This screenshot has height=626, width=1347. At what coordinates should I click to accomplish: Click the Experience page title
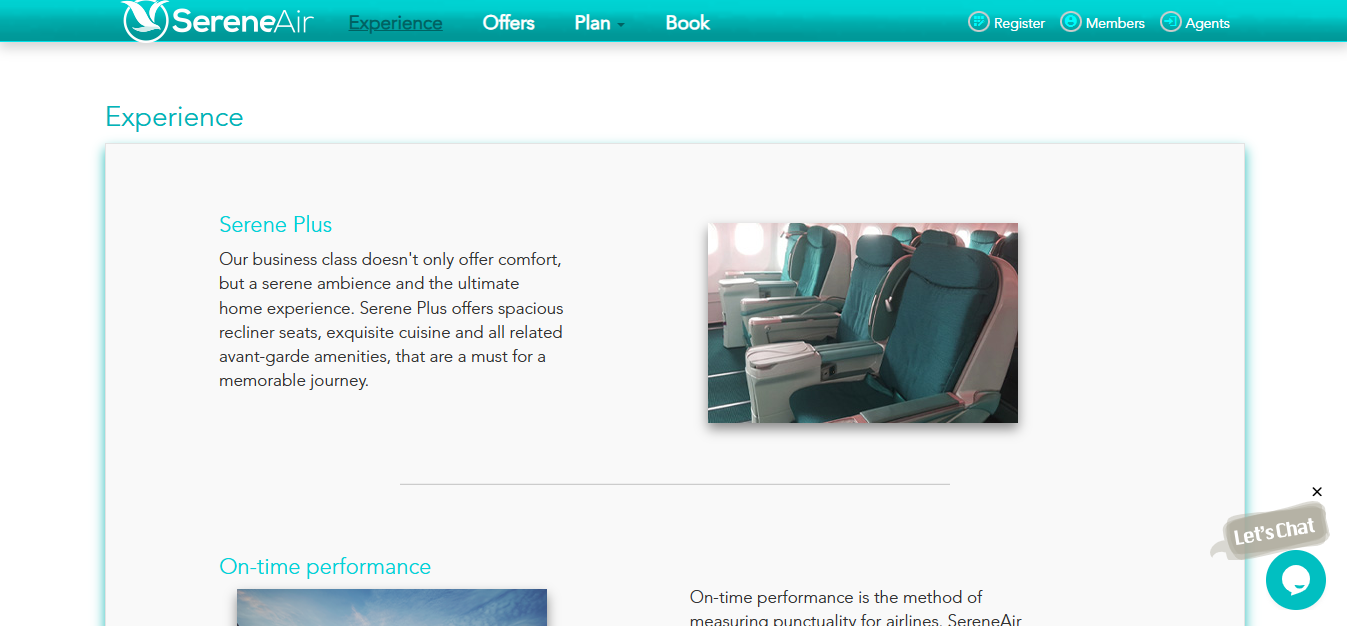tap(174, 117)
